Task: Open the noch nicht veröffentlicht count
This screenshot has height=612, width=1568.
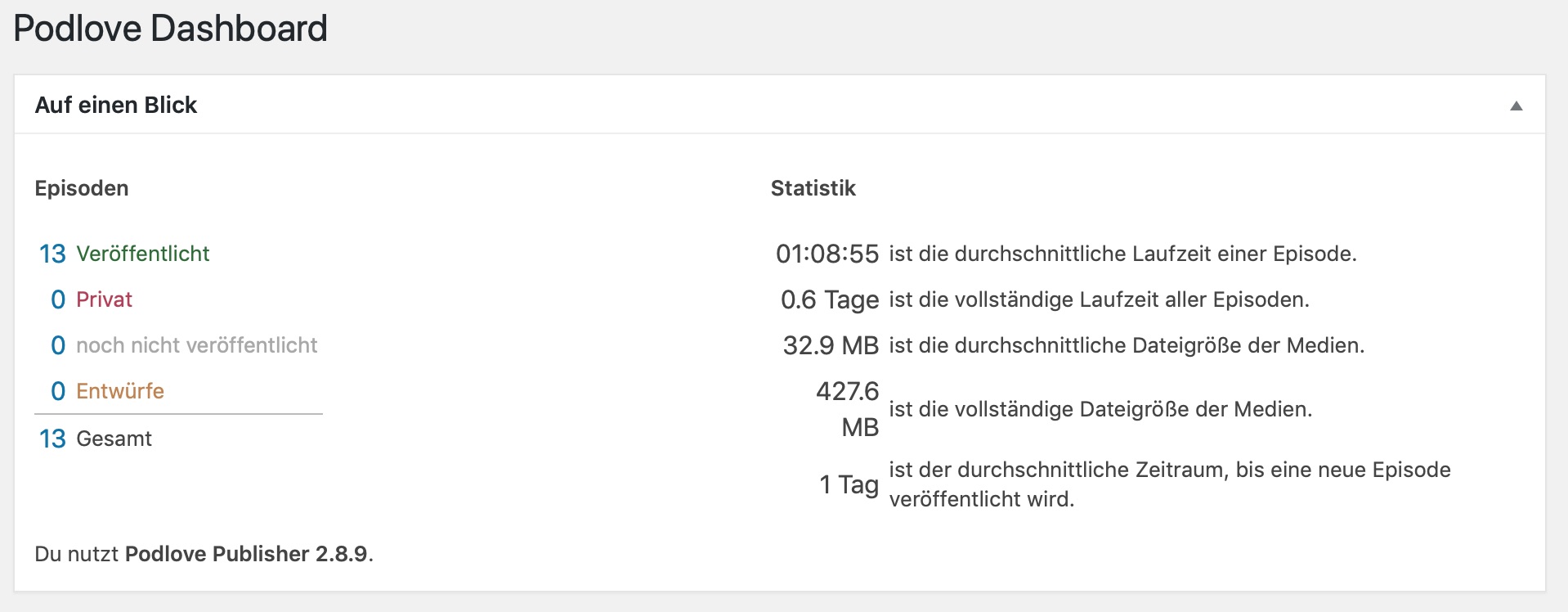Action: tap(58, 345)
